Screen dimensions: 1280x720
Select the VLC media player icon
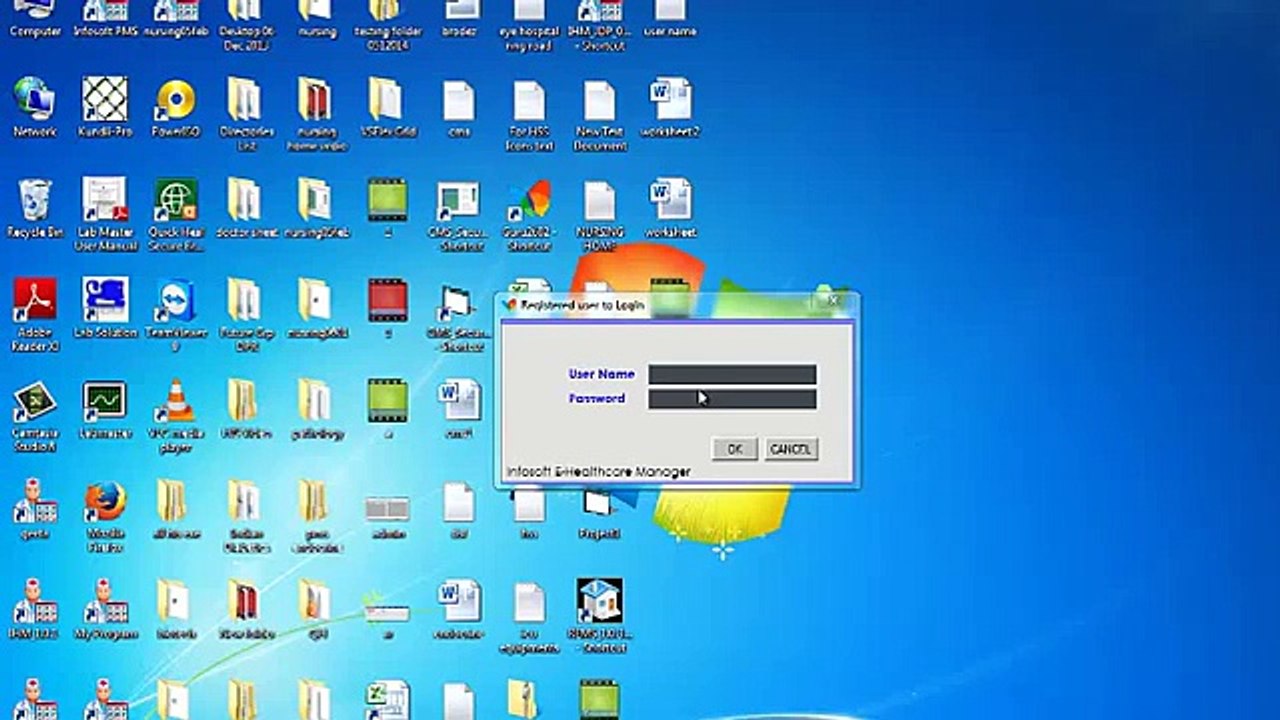(175, 415)
